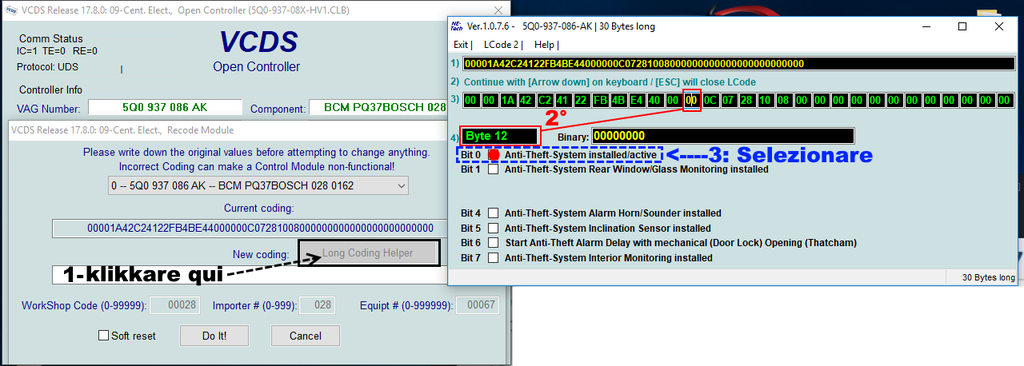Click the Do It! button
Screen dimensions: 1024x366
click(x=214, y=336)
